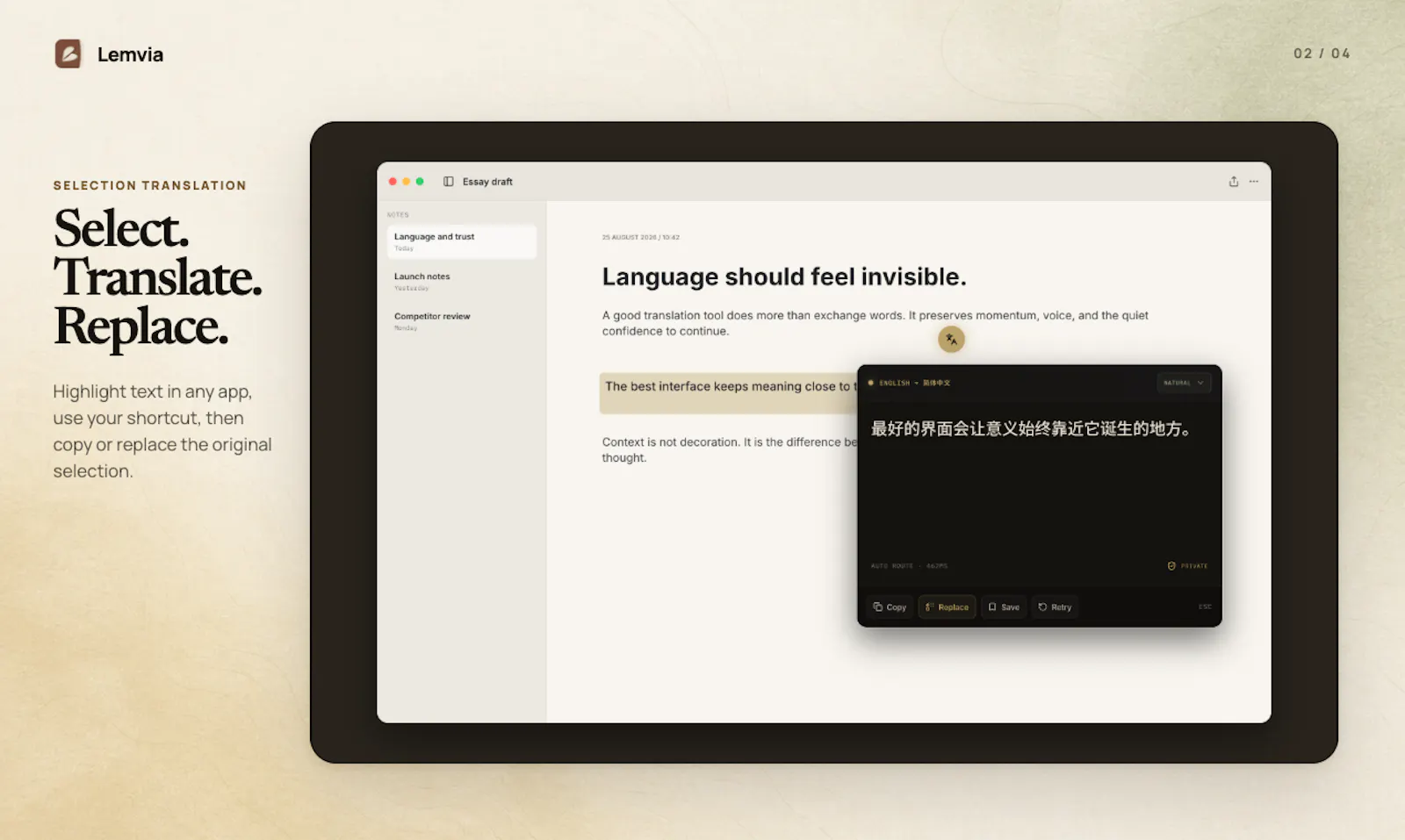Click the translated Chinese text in the popup
Viewport: 1405px width, 840px height.
pyautogui.click(x=1031, y=428)
